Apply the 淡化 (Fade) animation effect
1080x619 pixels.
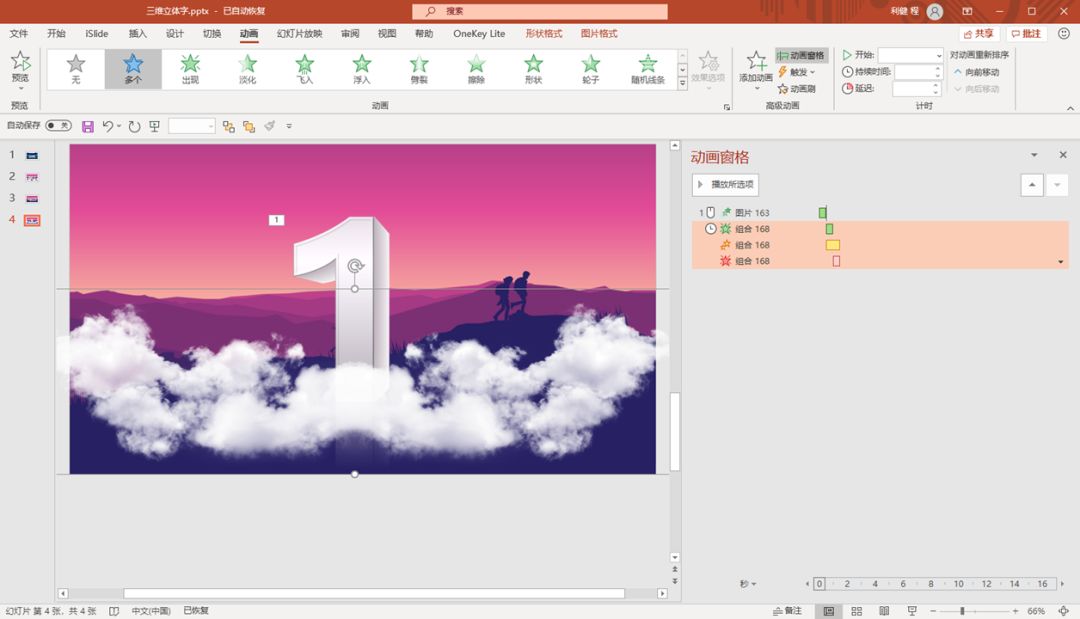[x=247, y=68]
